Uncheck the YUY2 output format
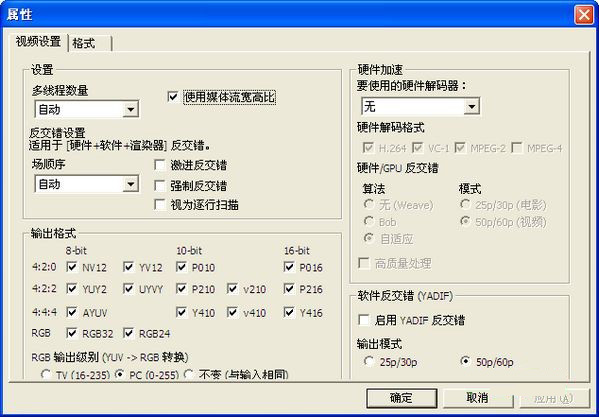This screenshot has width=599, height=417. [72, 289]
